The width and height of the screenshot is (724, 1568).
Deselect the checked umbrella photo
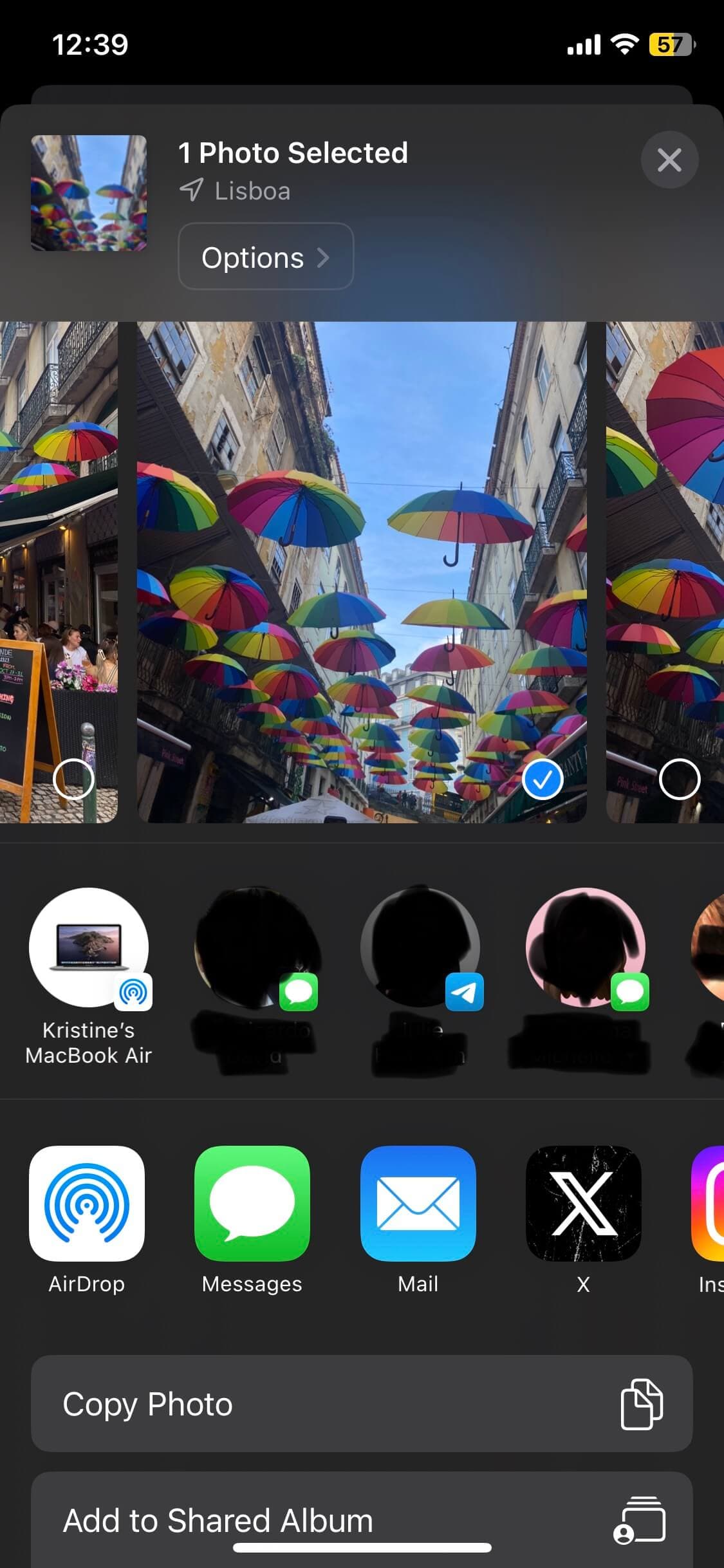tap(543, 779)
